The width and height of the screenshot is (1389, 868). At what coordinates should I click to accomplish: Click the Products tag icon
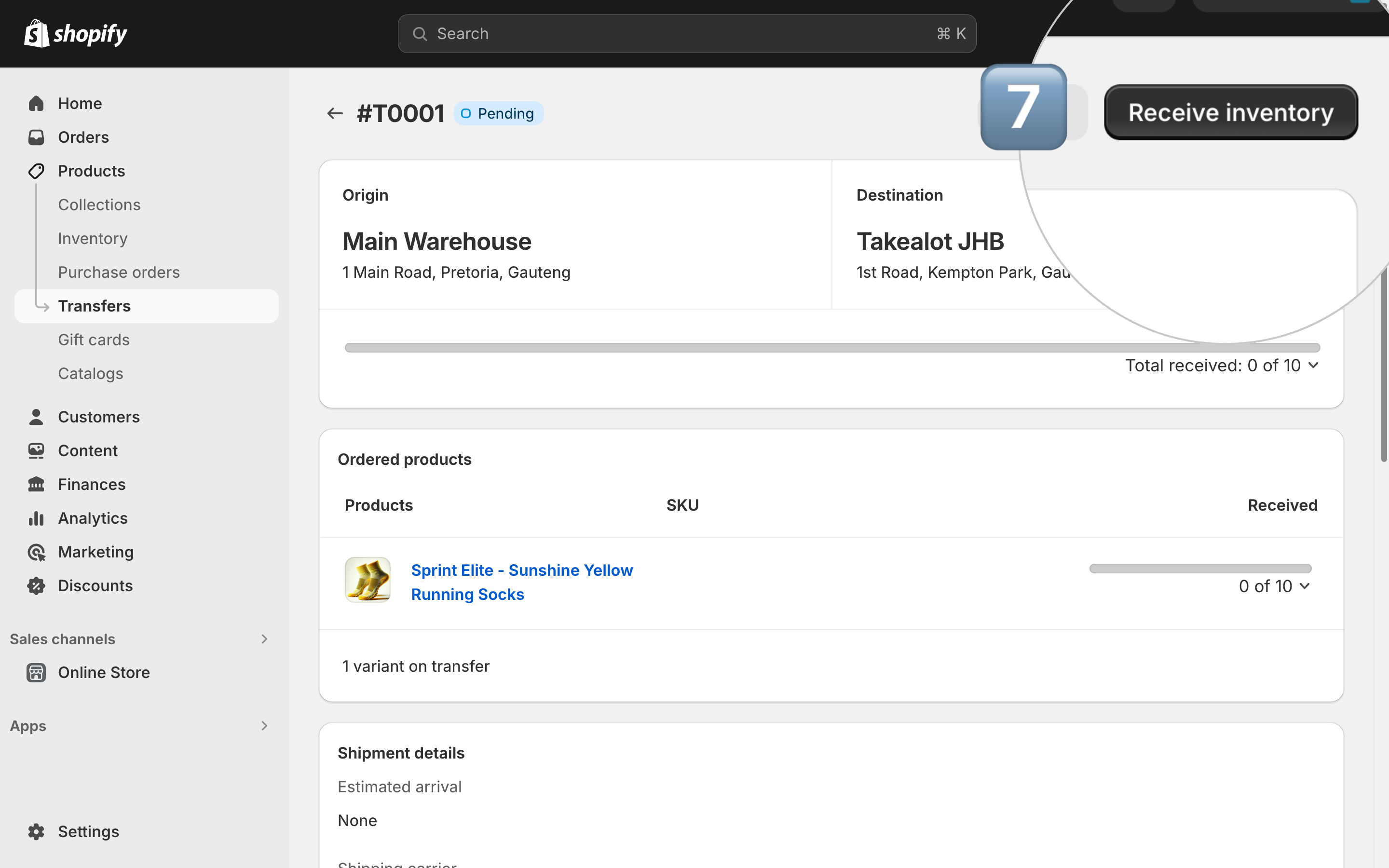pos(36,171)
